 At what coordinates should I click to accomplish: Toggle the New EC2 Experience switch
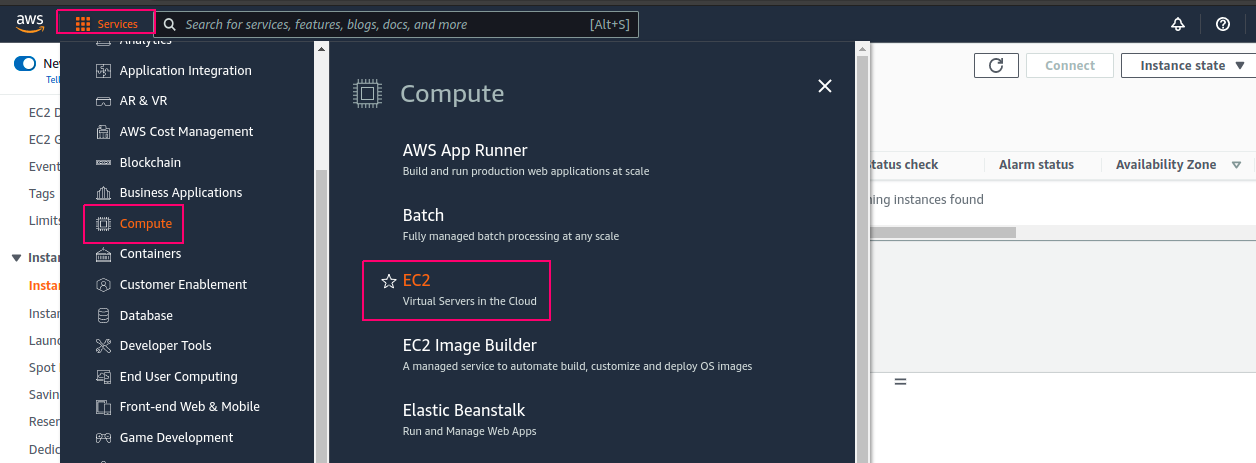click(25, 64)
